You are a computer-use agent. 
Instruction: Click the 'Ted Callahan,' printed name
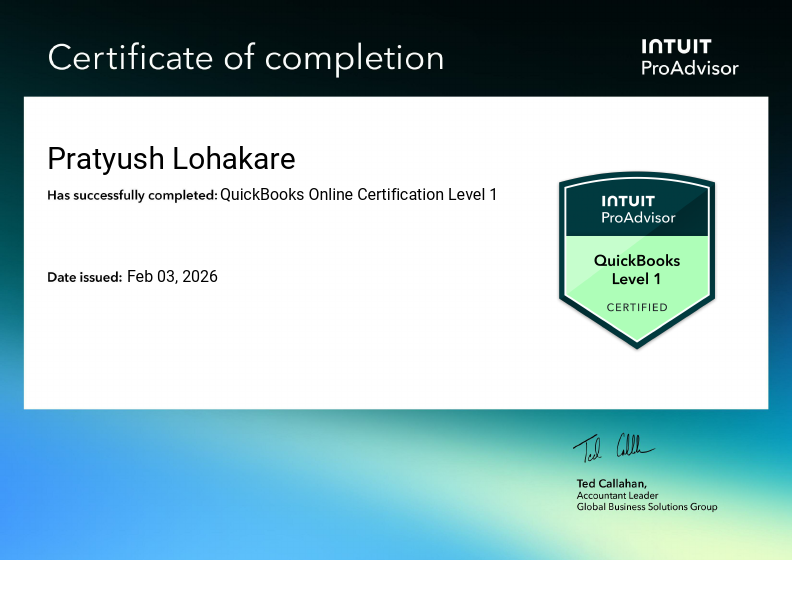tap(612, 483)
